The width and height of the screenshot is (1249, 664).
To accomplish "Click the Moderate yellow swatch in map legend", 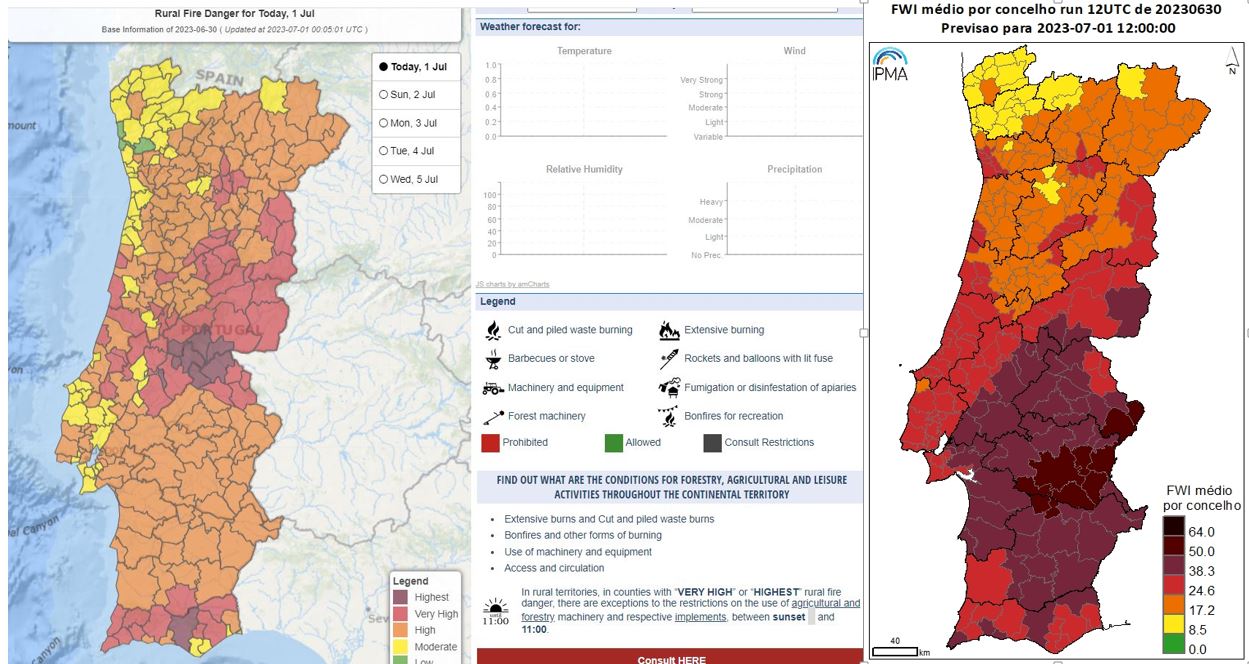I will pyautogui.click(x=400, y=646).
